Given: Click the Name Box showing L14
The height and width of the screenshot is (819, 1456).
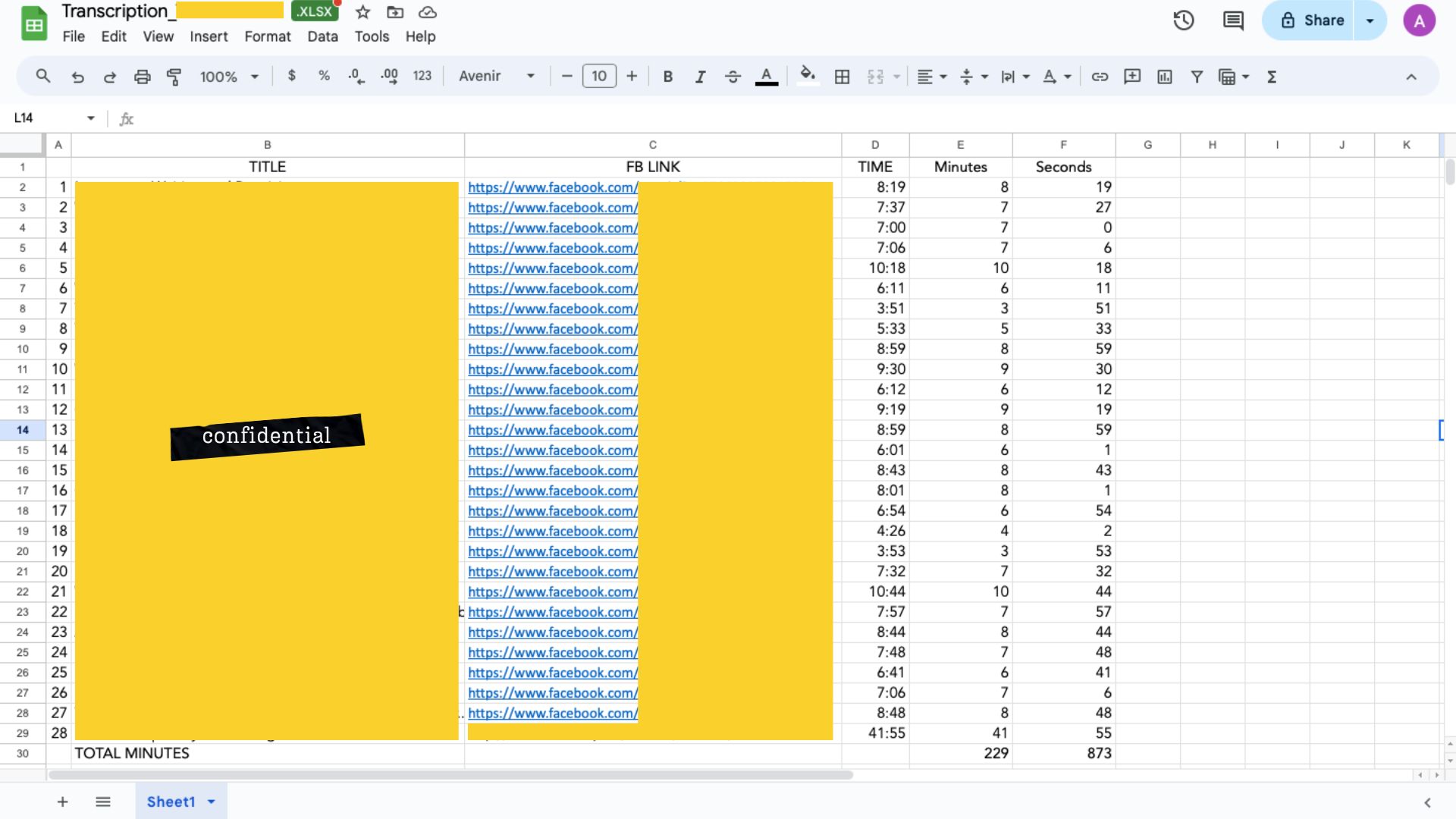Looking at the screenshot, I should coord(53,118).
